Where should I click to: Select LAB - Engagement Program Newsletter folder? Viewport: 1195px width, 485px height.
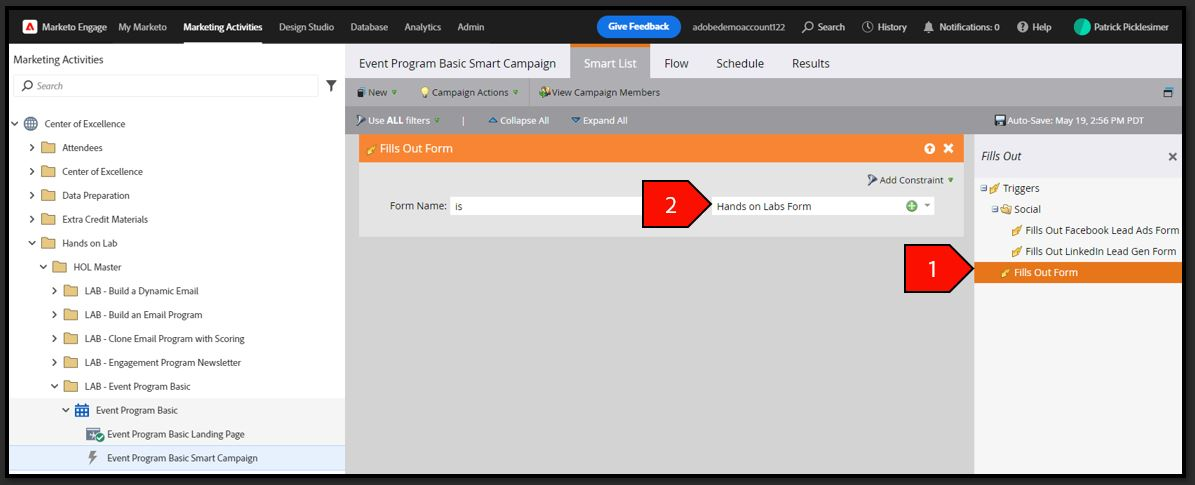[x=163, y=362]
